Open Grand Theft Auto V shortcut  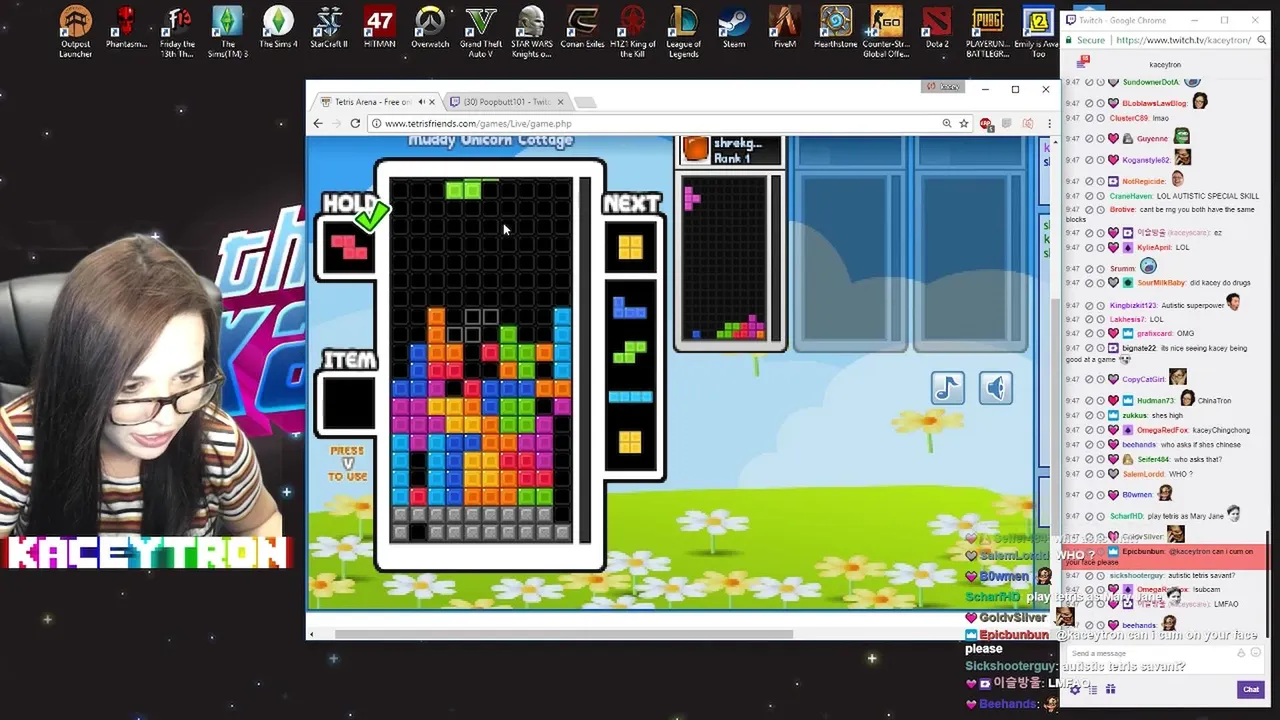481,32
